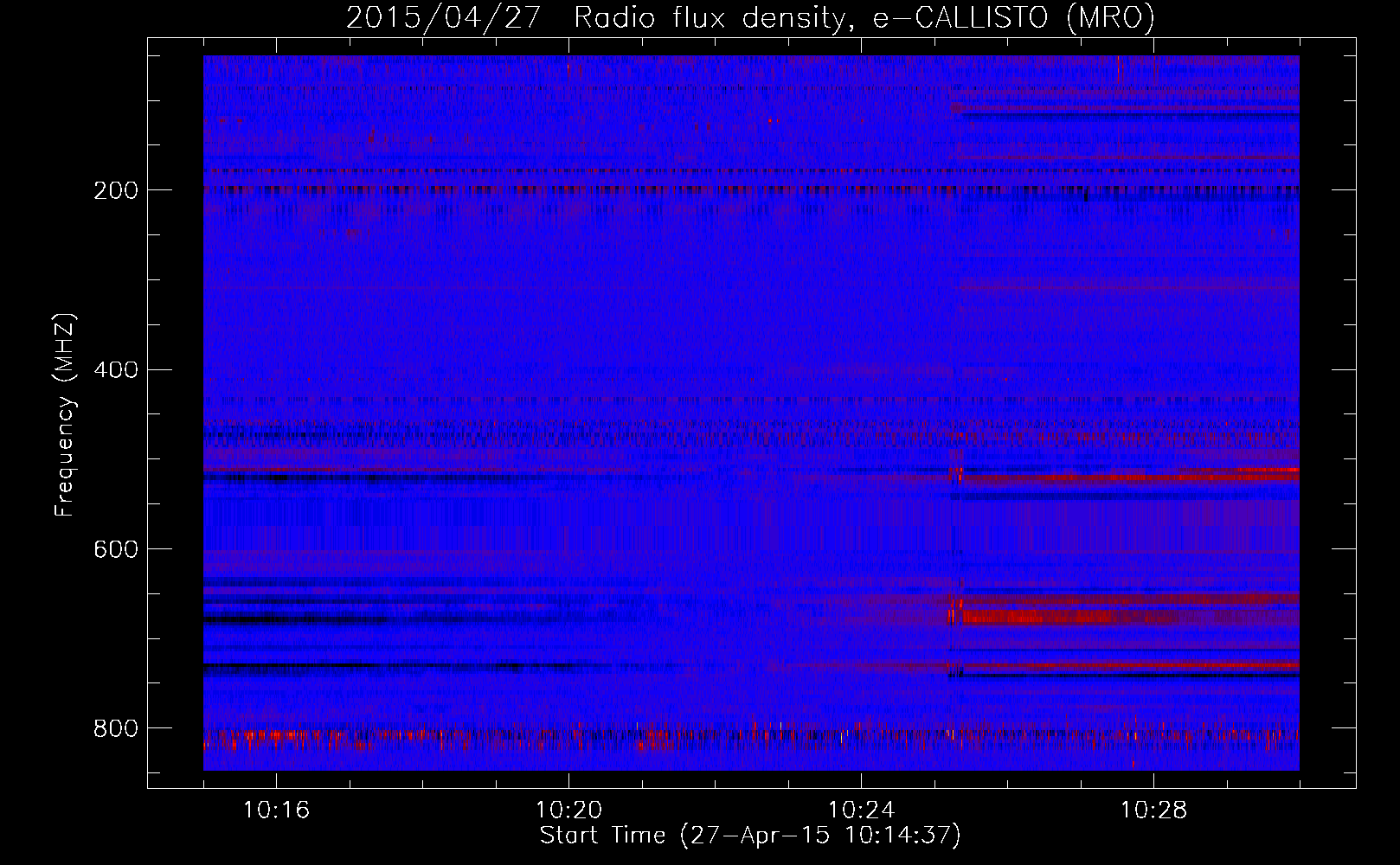The height and width of the screenshot is (865, 1400).
Task: Click the 10:28 time tick label
Action: pos(1153,811)
